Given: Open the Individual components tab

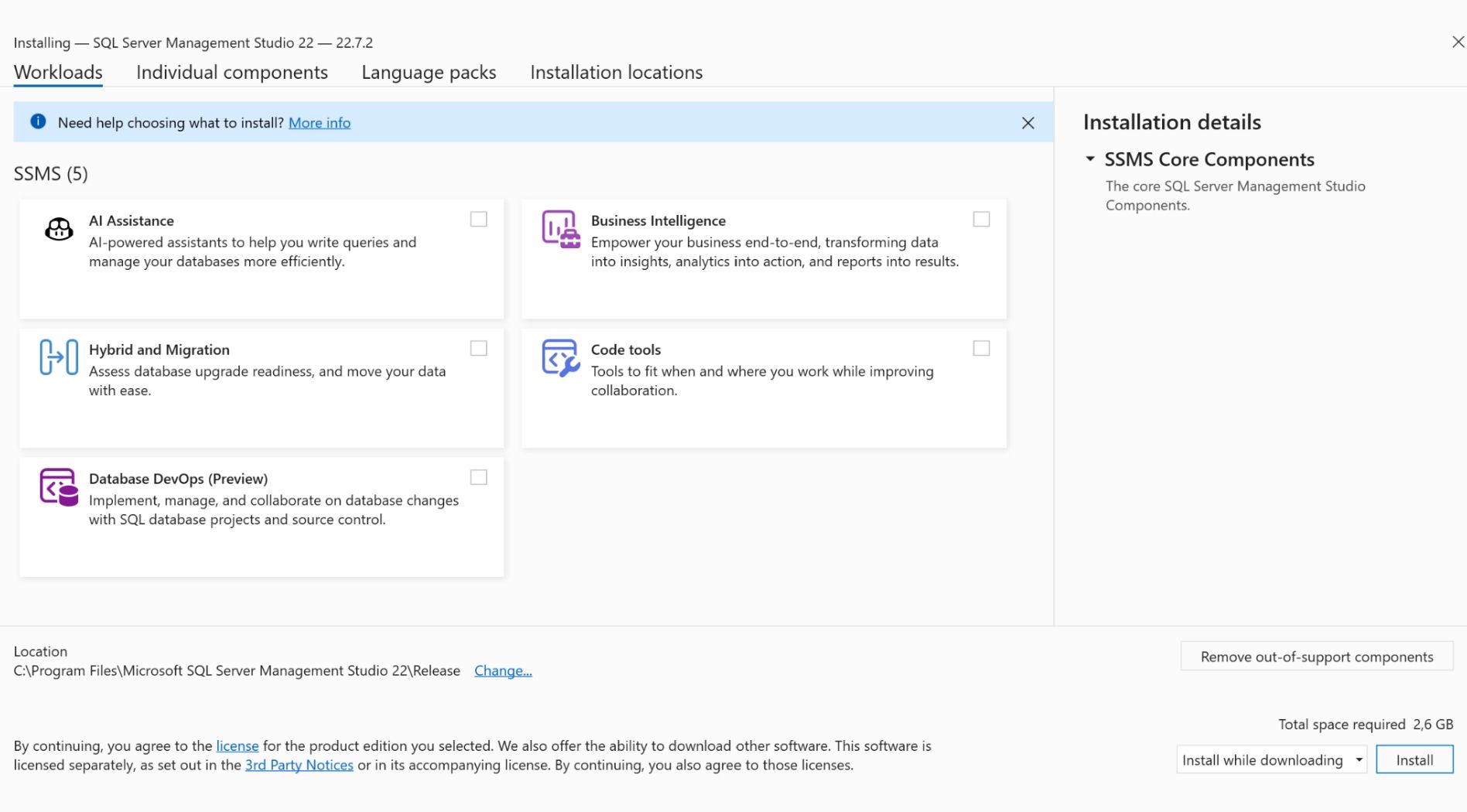Looking at the screenshot, I should [x=232, y=73].
